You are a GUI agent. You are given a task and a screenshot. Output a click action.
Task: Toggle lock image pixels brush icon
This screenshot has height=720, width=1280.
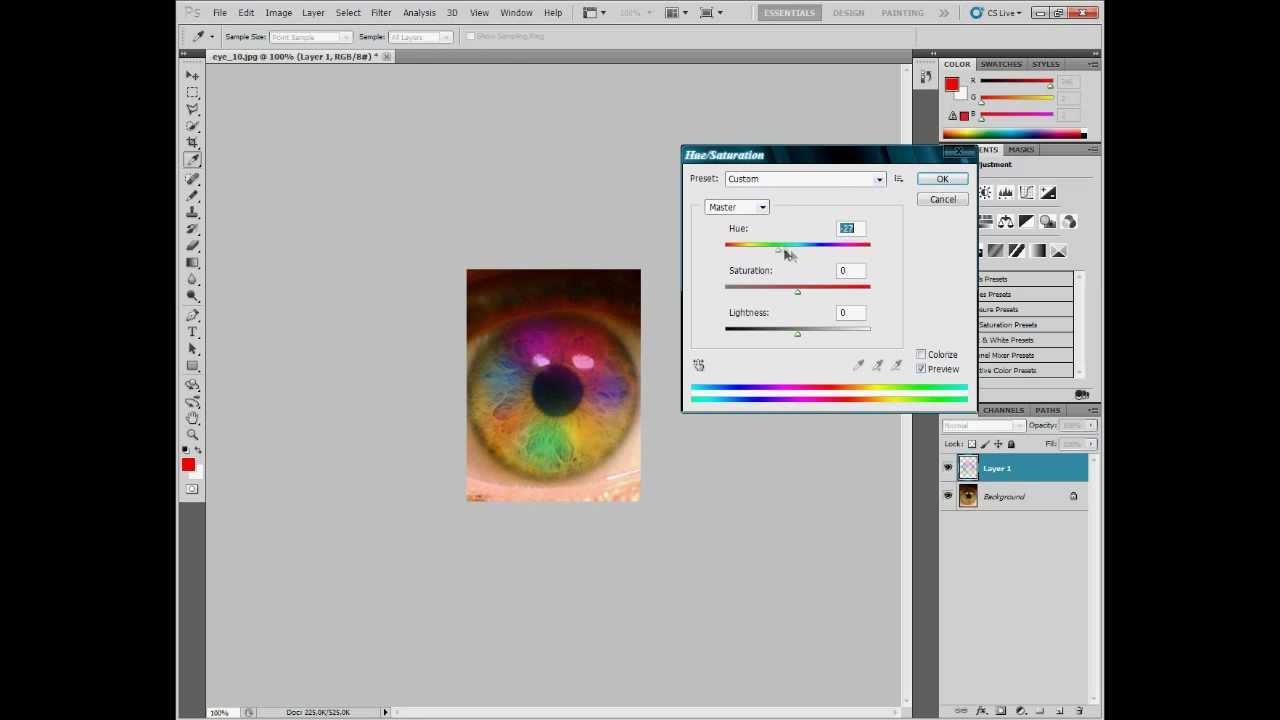click(x=985, y=444)
